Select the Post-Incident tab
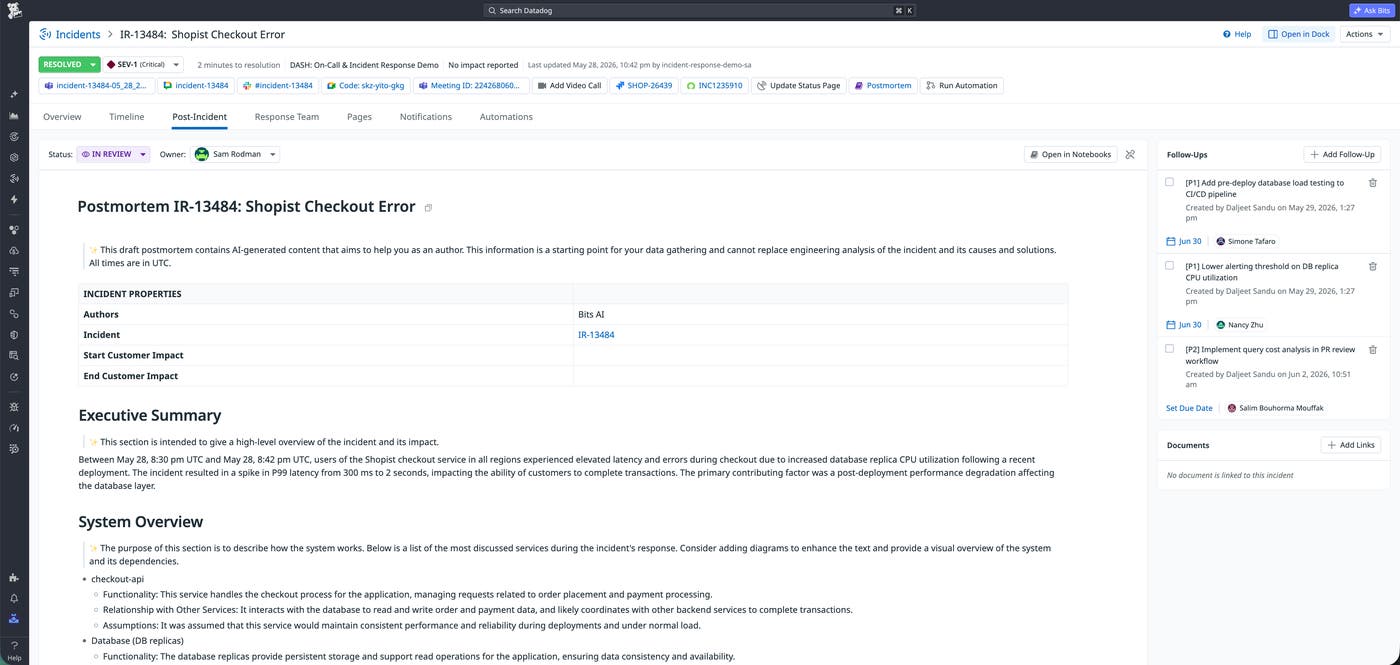This screenshot has width=1400, height=665. pos(199,117)
